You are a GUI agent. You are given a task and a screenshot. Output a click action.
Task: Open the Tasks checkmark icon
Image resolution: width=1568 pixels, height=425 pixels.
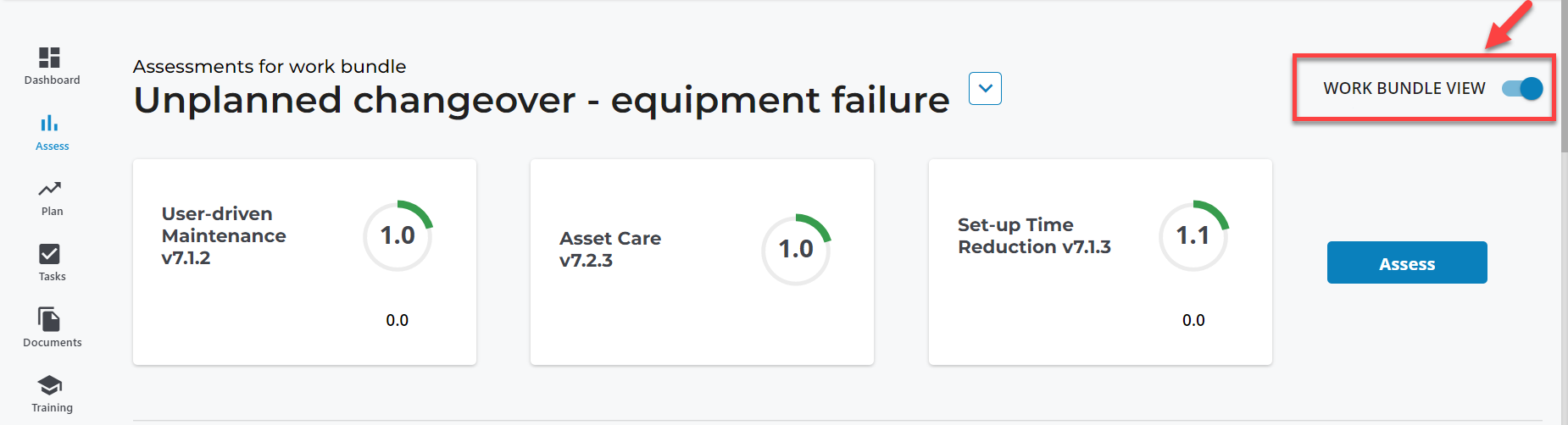tap(49, 254)
